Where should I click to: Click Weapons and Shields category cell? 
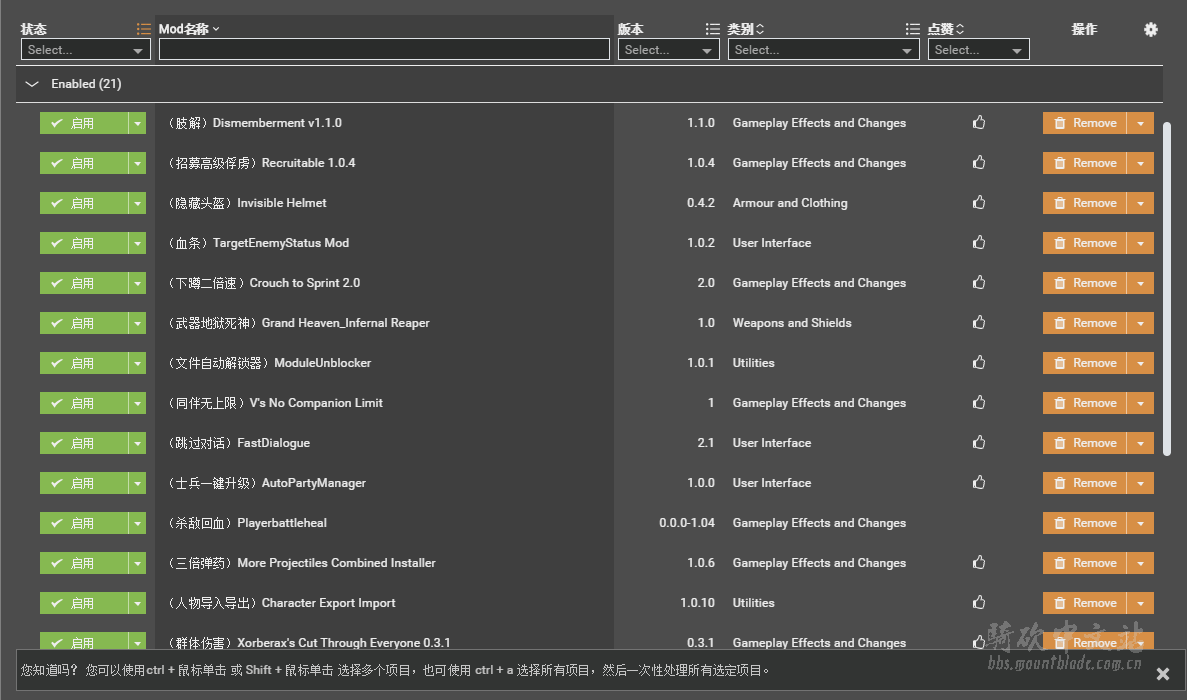pos(792,323)
